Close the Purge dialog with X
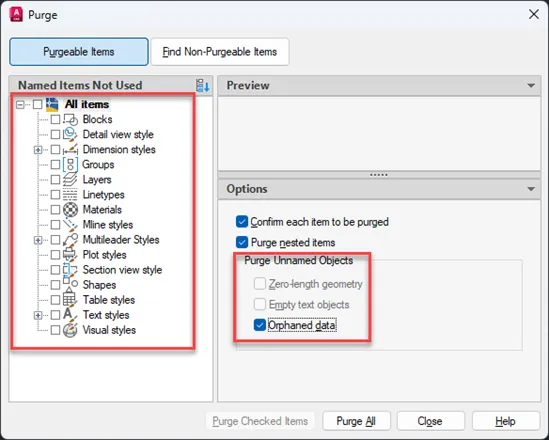The image size is (549, 440). click(x=534, y=14)
